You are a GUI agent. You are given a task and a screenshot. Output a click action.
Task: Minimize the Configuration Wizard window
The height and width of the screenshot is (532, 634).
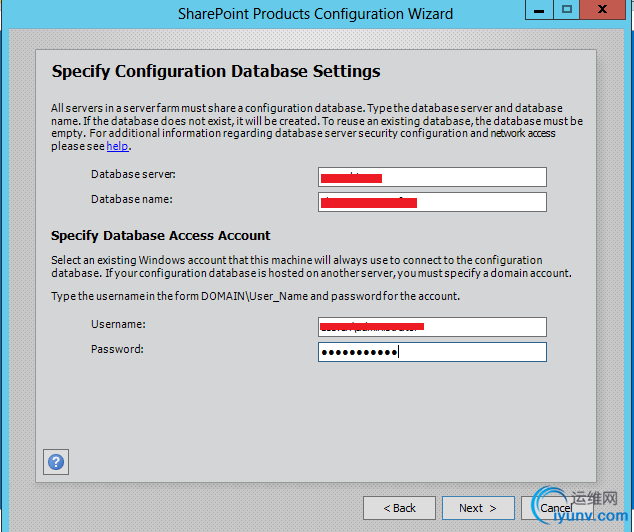[x=539, y=9]
